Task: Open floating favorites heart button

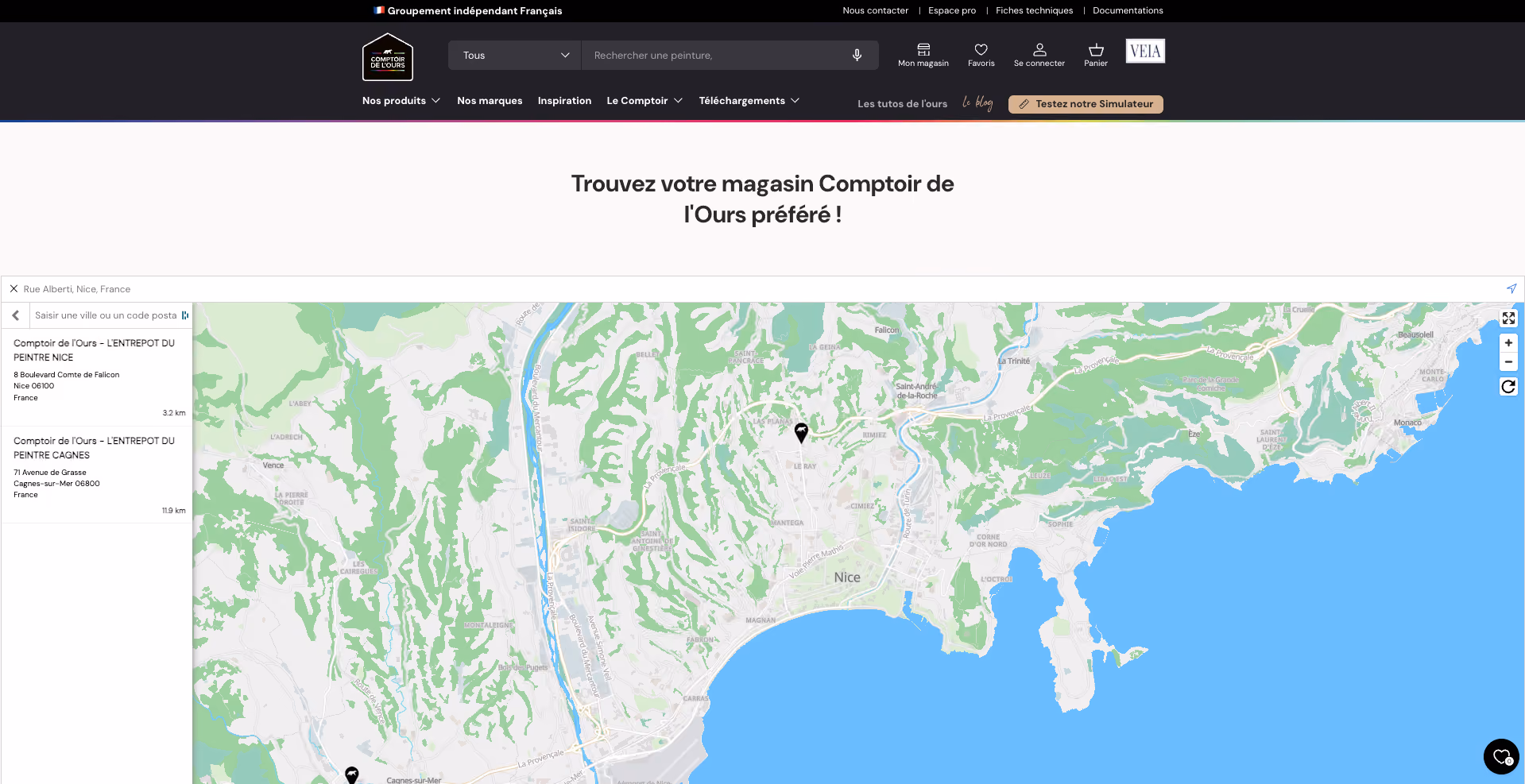Action: click(x=1501, y=756)
